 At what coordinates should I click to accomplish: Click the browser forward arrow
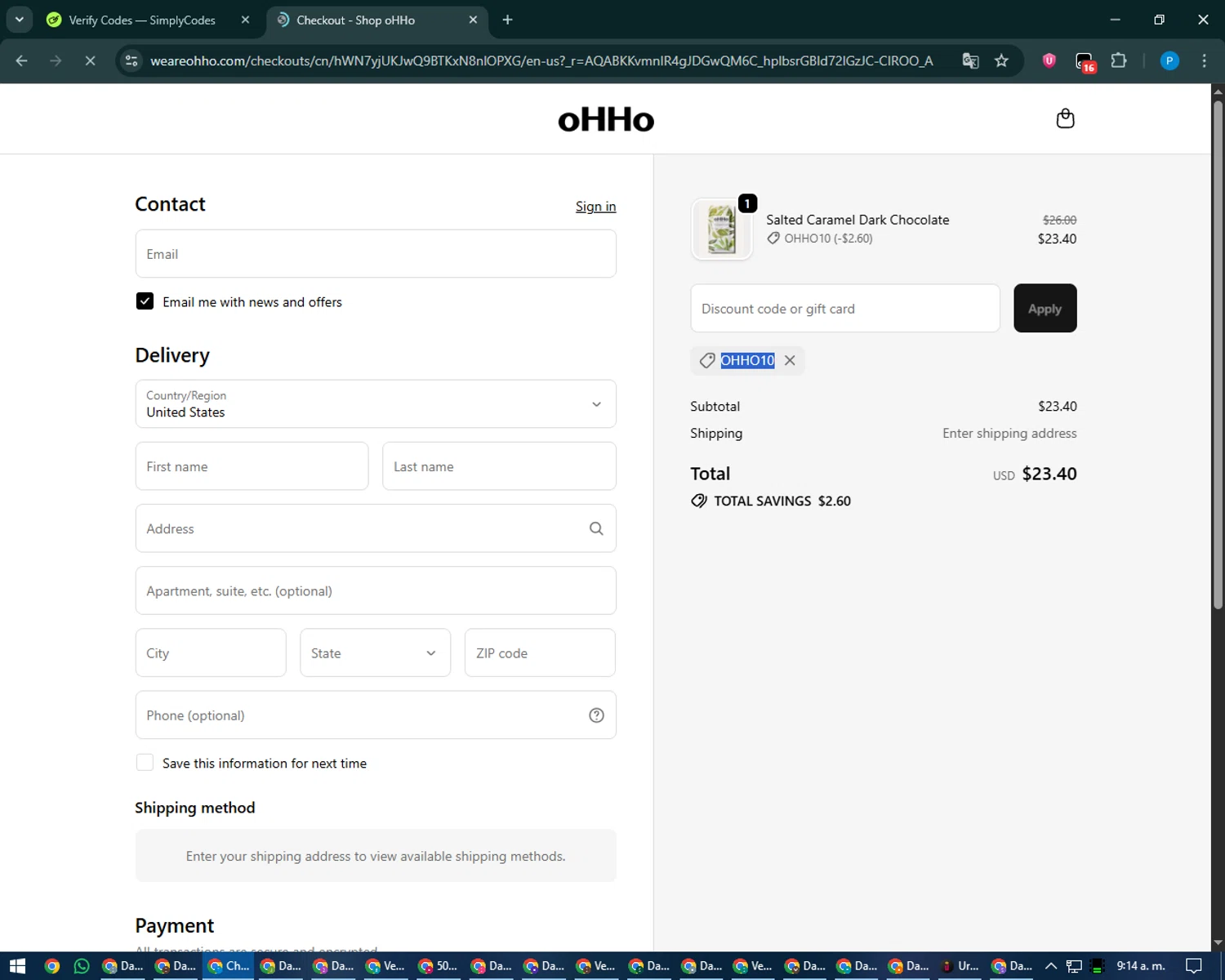pos(56,60)
